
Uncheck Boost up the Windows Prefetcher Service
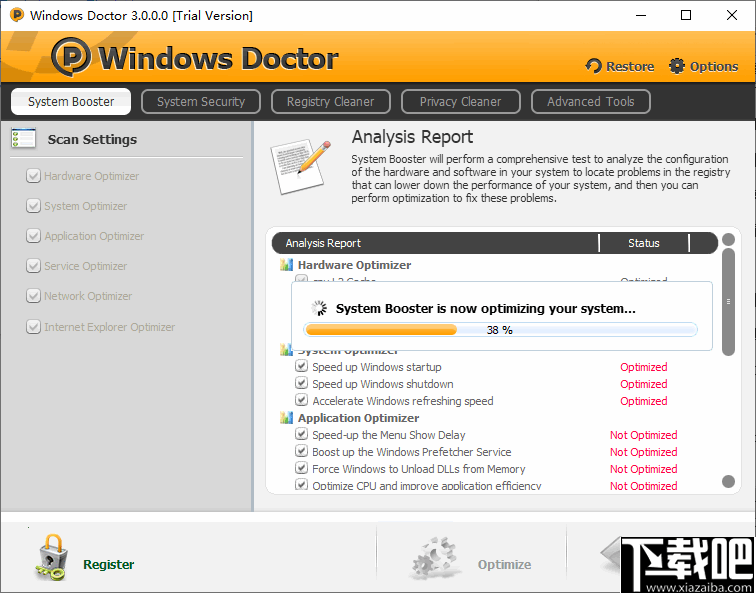coord(301,451)
